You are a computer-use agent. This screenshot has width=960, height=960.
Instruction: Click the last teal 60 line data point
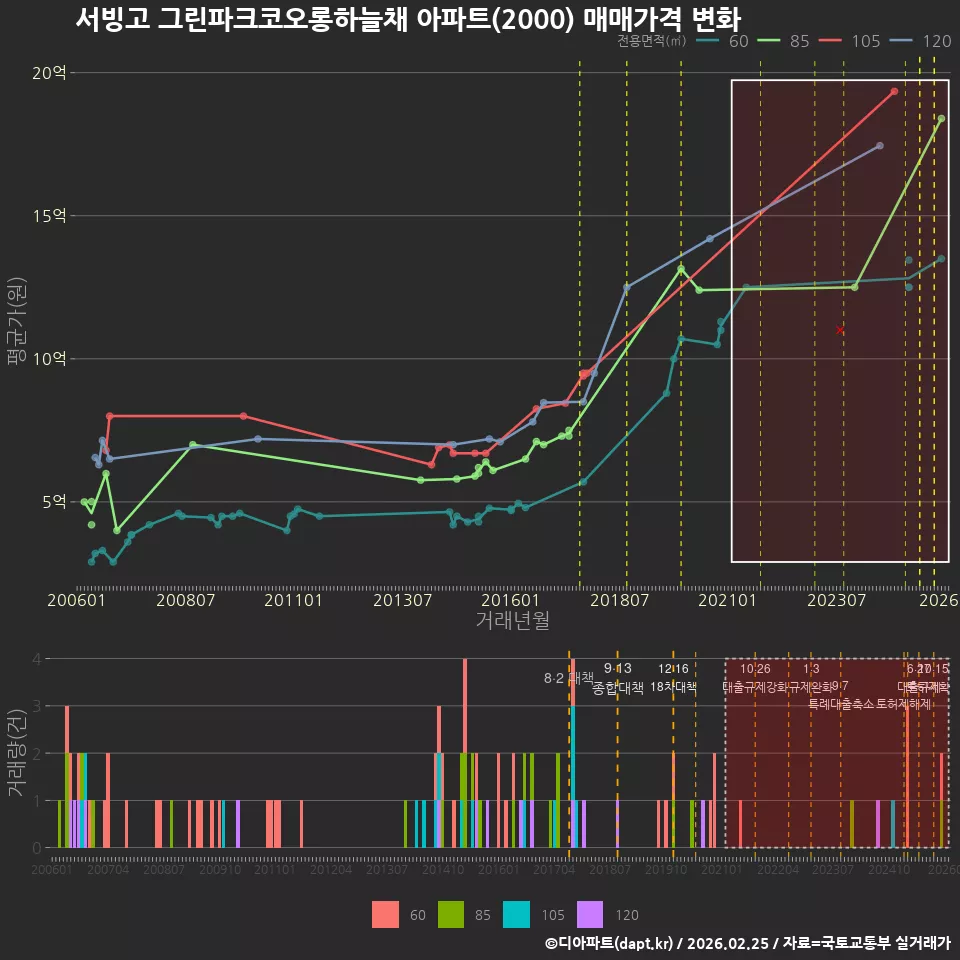click(x=941, y=259)
